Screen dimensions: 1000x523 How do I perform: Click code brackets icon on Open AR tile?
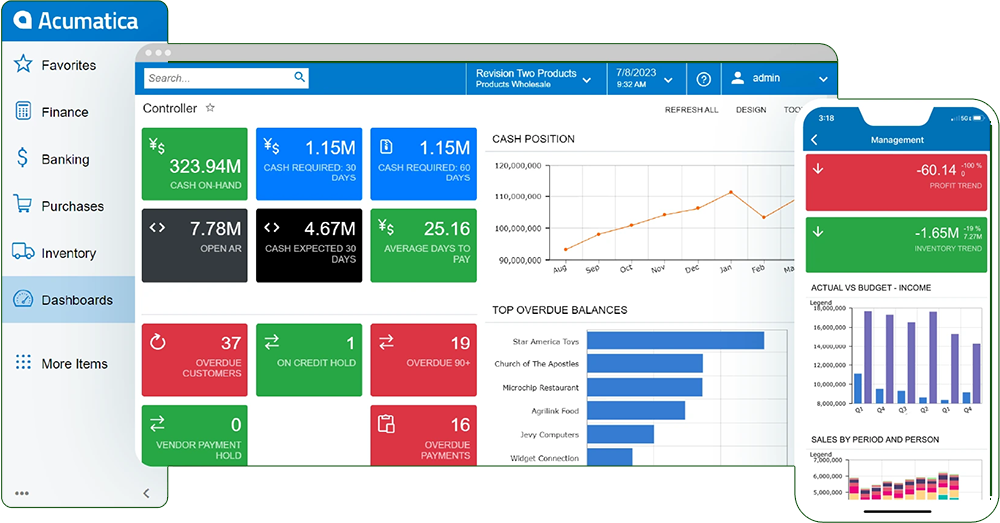tap(157, 227)
